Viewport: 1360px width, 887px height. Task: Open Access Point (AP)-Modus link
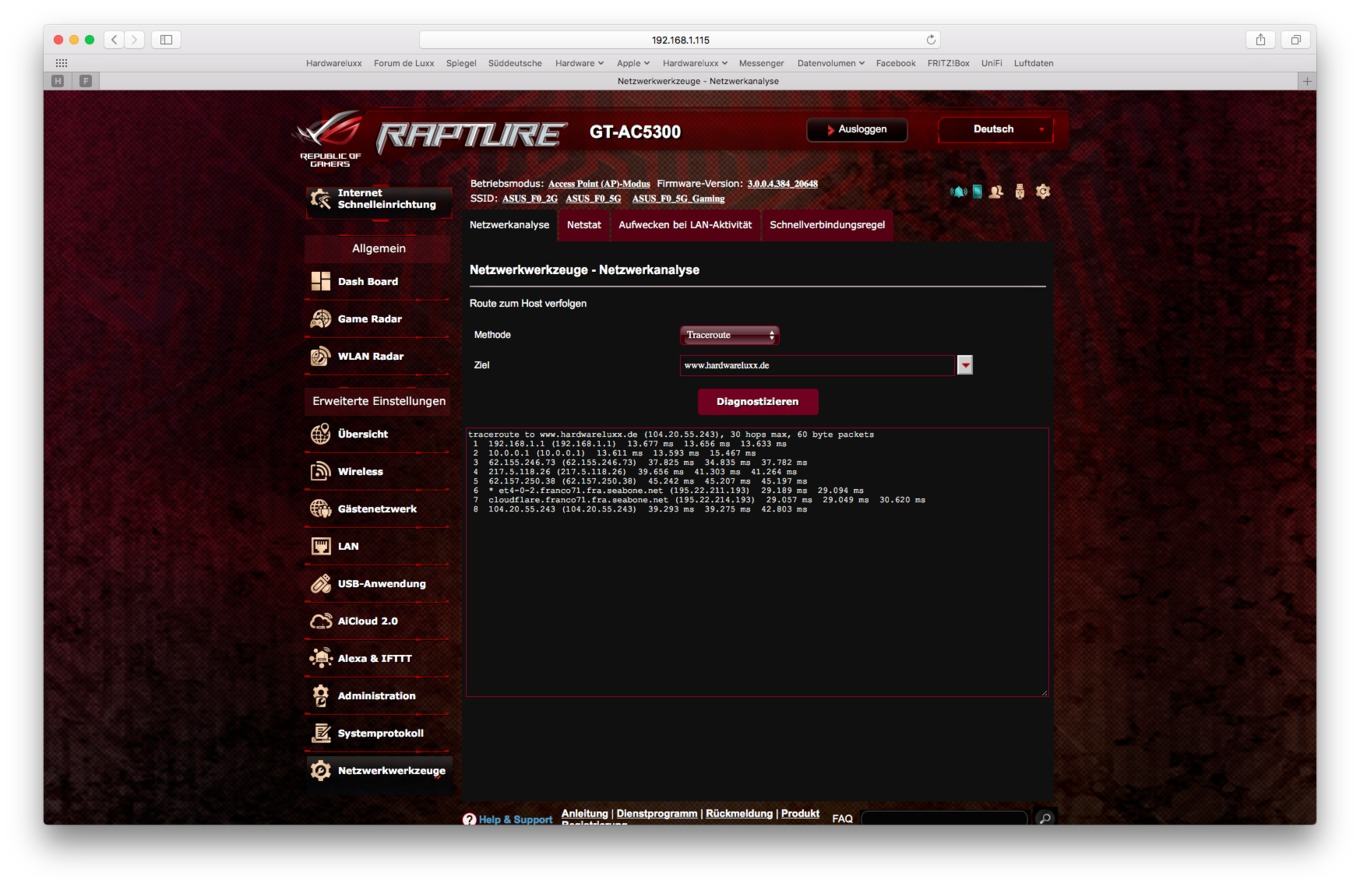click(x=599, y=184)
